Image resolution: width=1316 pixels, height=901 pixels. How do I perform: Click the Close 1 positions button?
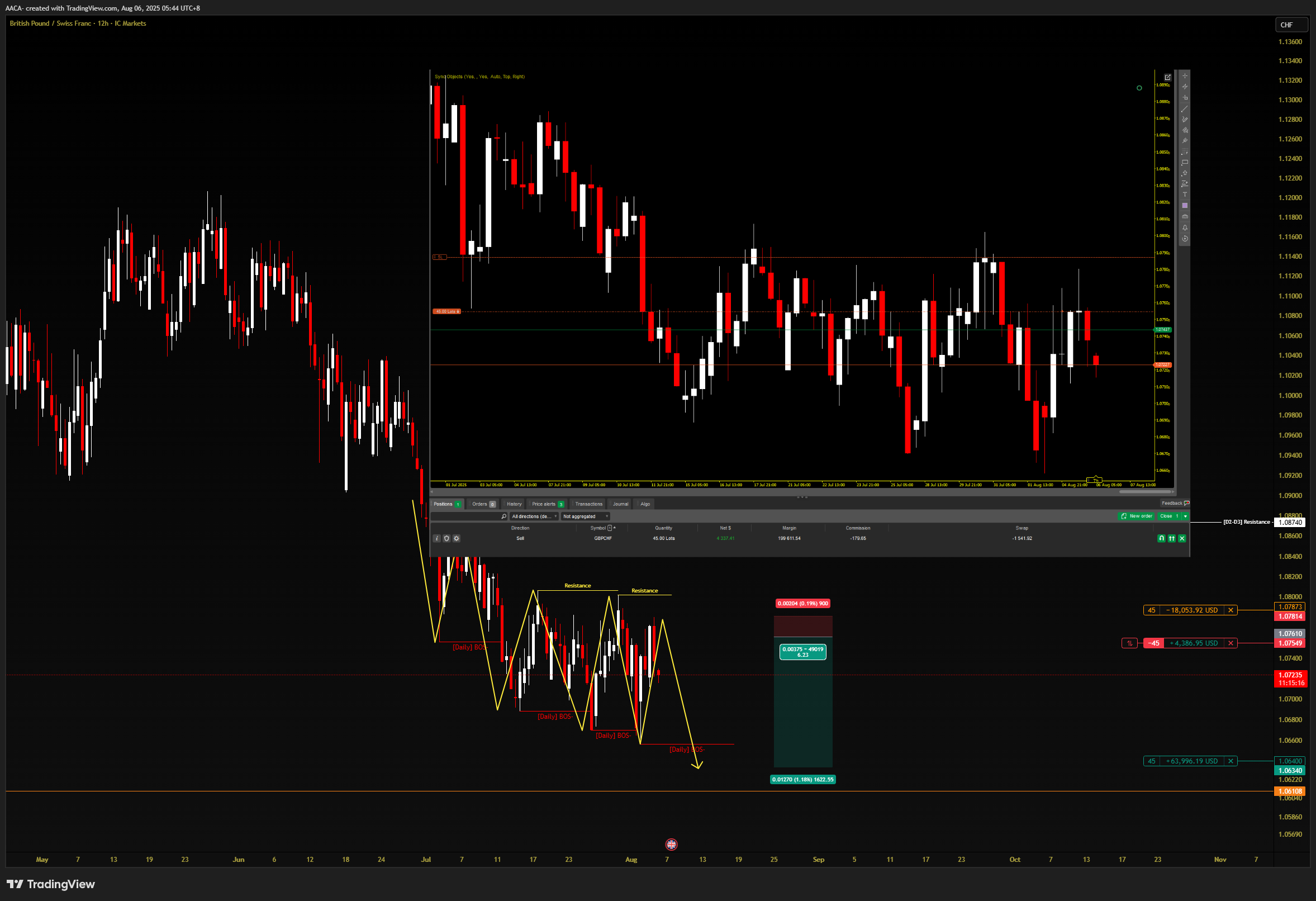[x=1169, y=516]
